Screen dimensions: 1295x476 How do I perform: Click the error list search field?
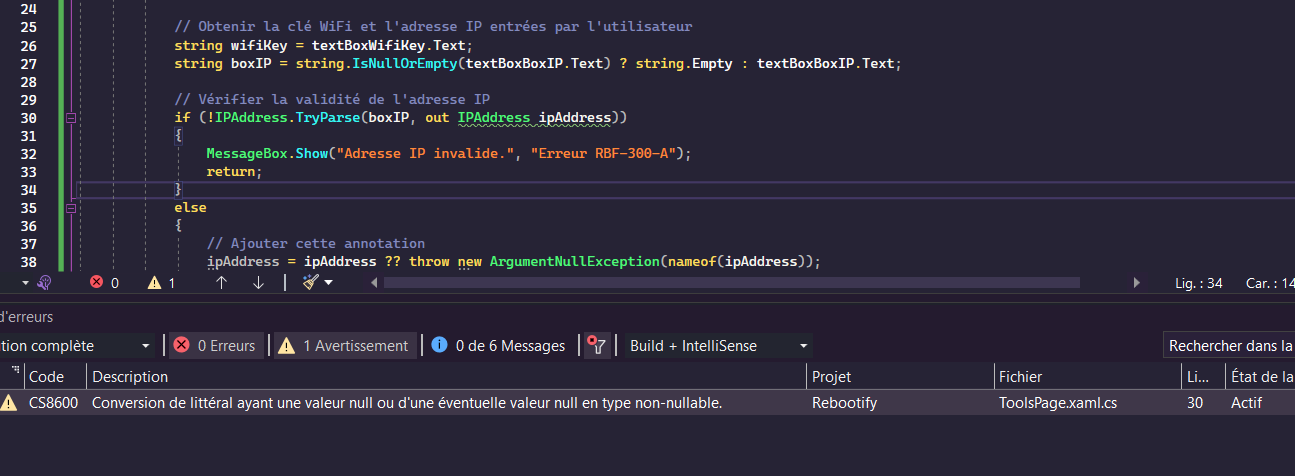[x=1229, y=345]
